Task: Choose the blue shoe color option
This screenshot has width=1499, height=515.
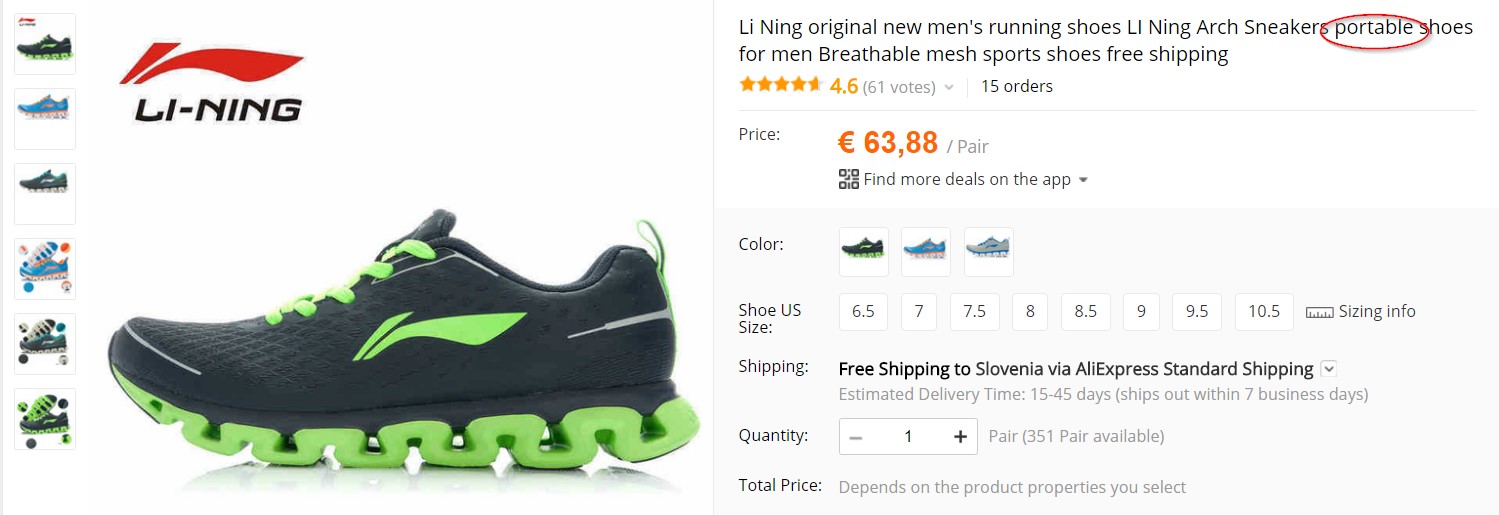Action: pos(926,251)
